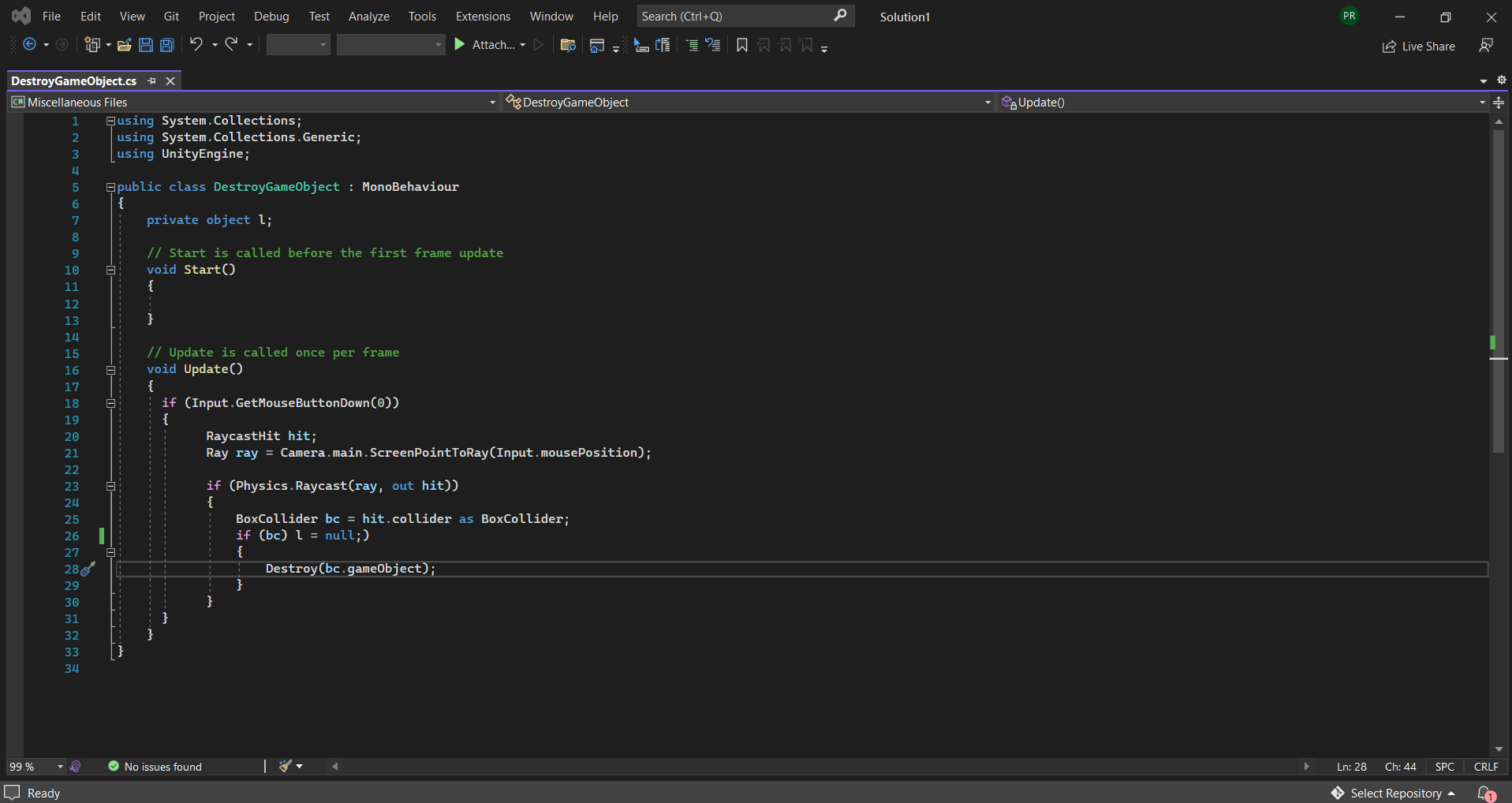The image size is (1512, 803).
Task: Collapse the Raycast if block at line 23
Action: coord(110,486)
